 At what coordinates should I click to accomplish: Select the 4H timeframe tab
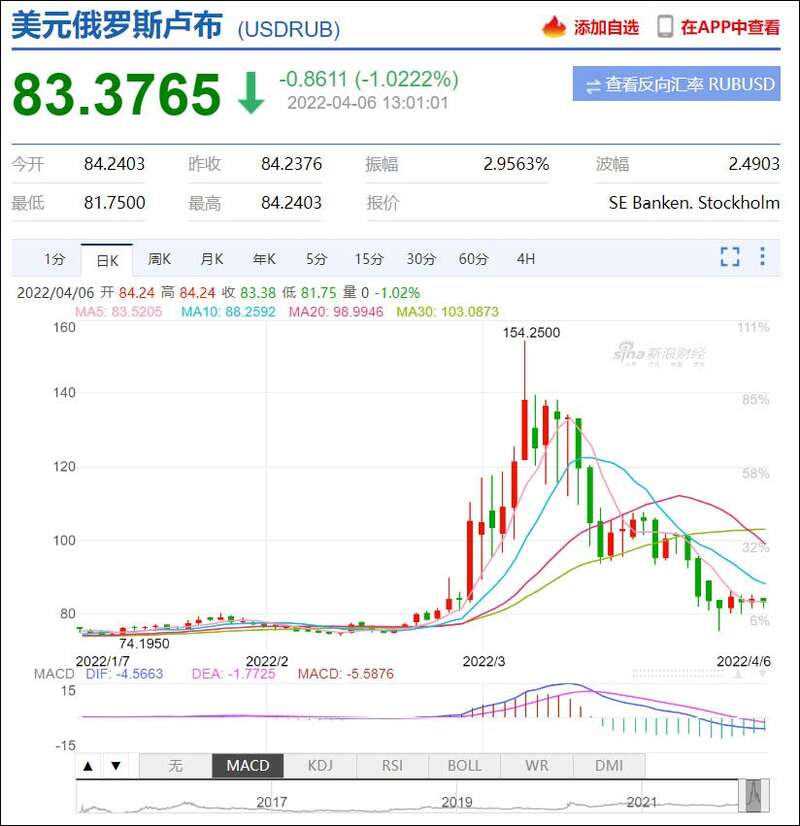pos(526,259)
